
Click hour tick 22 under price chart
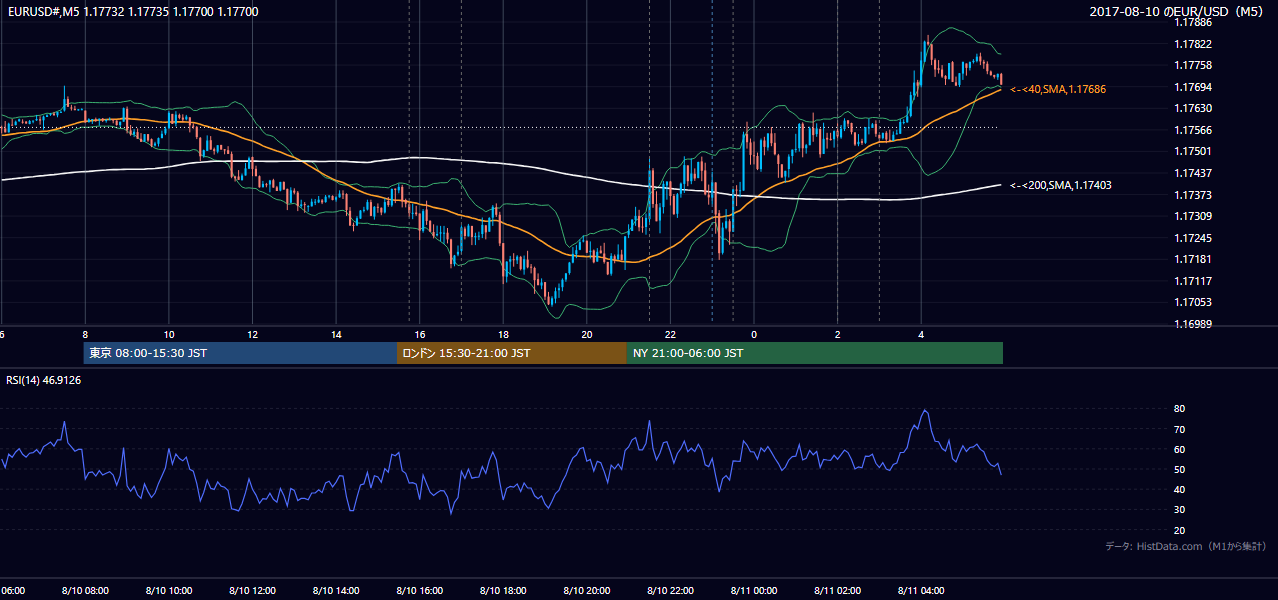pyautogui.click(x=670, y=335)
